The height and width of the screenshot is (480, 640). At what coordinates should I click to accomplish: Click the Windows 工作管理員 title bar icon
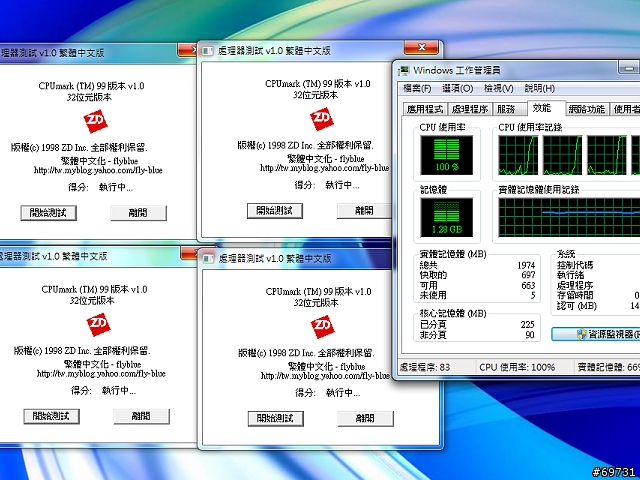pyautogui.click(x=403, y=70)
